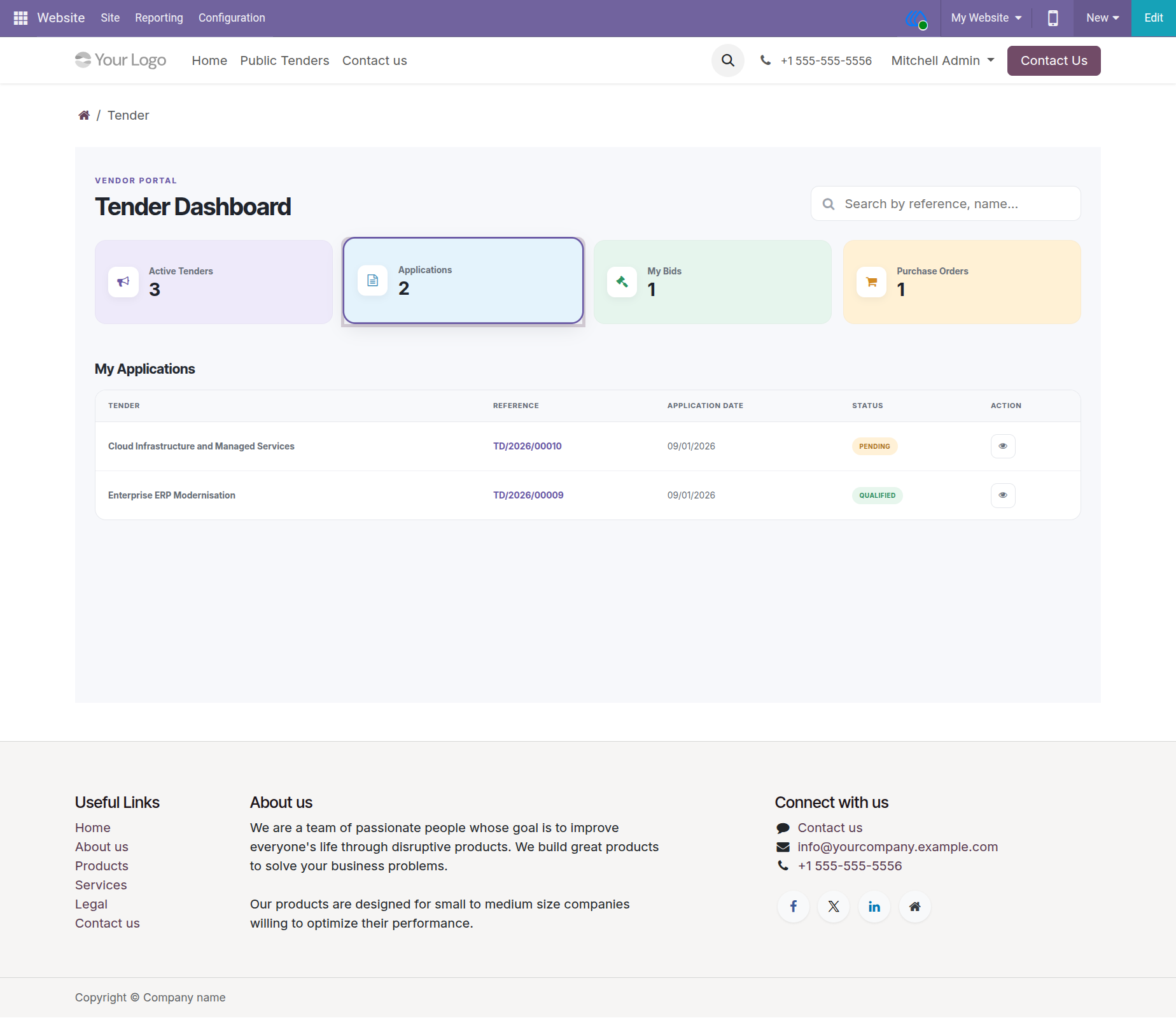Click info@yourcompany.example.com email link
The image size is (1176, 1018).
coord(898,847)
